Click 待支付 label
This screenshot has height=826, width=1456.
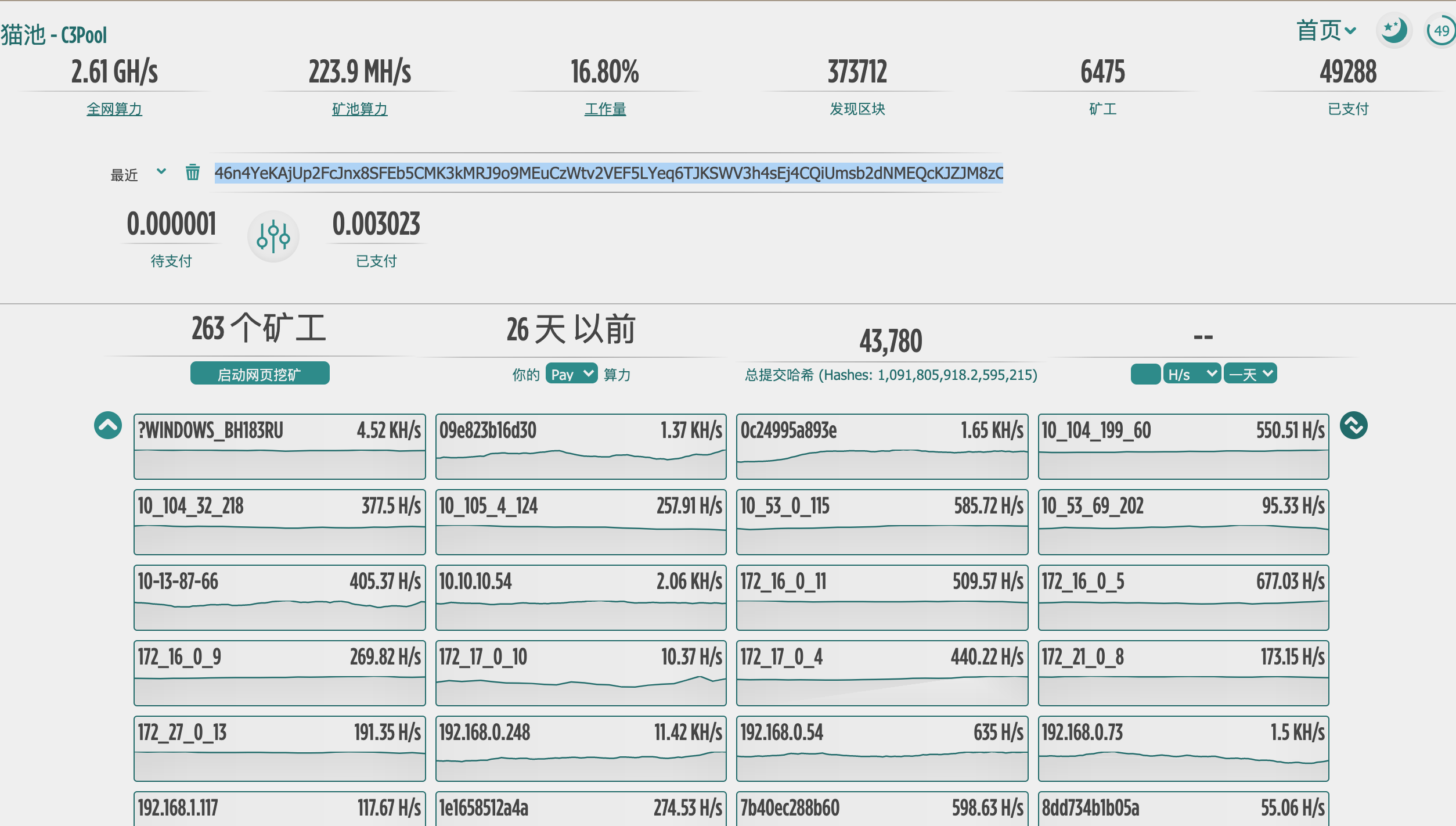click(171, 261)
